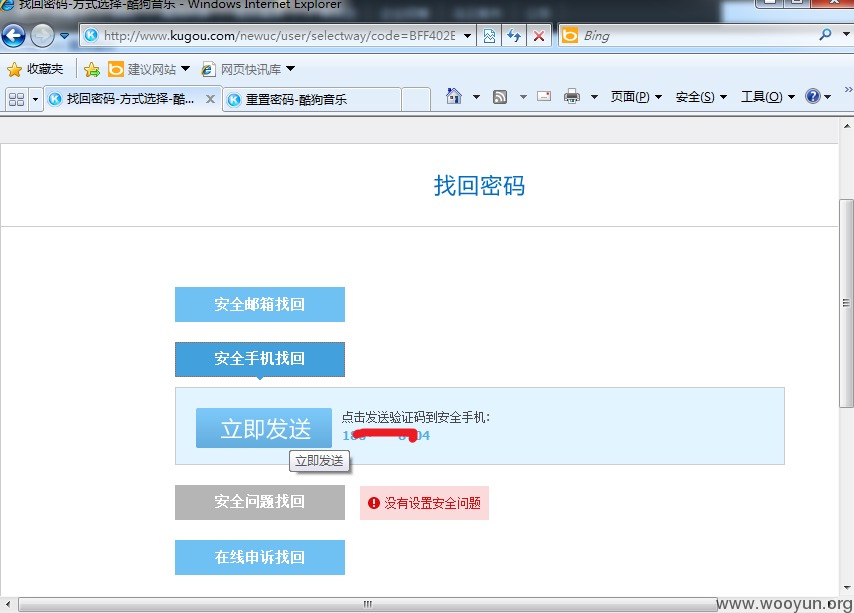
Task: Expand the Home button dropdown arrow
Action: (476, 97)
